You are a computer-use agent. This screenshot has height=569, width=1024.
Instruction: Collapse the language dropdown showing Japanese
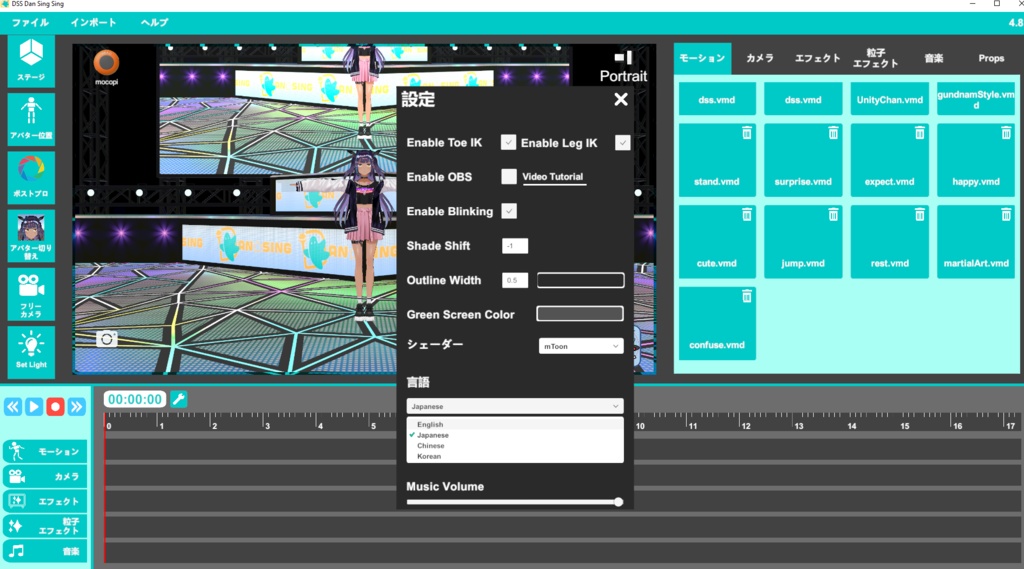(515, 406)
